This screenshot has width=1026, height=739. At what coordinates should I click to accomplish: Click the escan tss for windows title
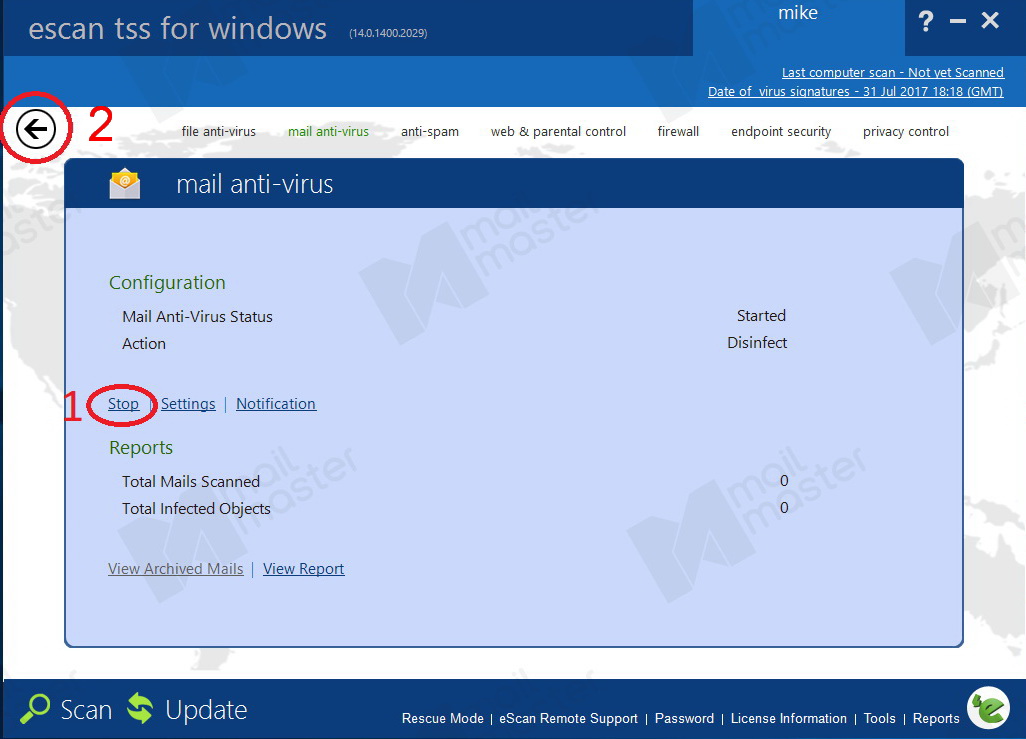tap(177, 29)
